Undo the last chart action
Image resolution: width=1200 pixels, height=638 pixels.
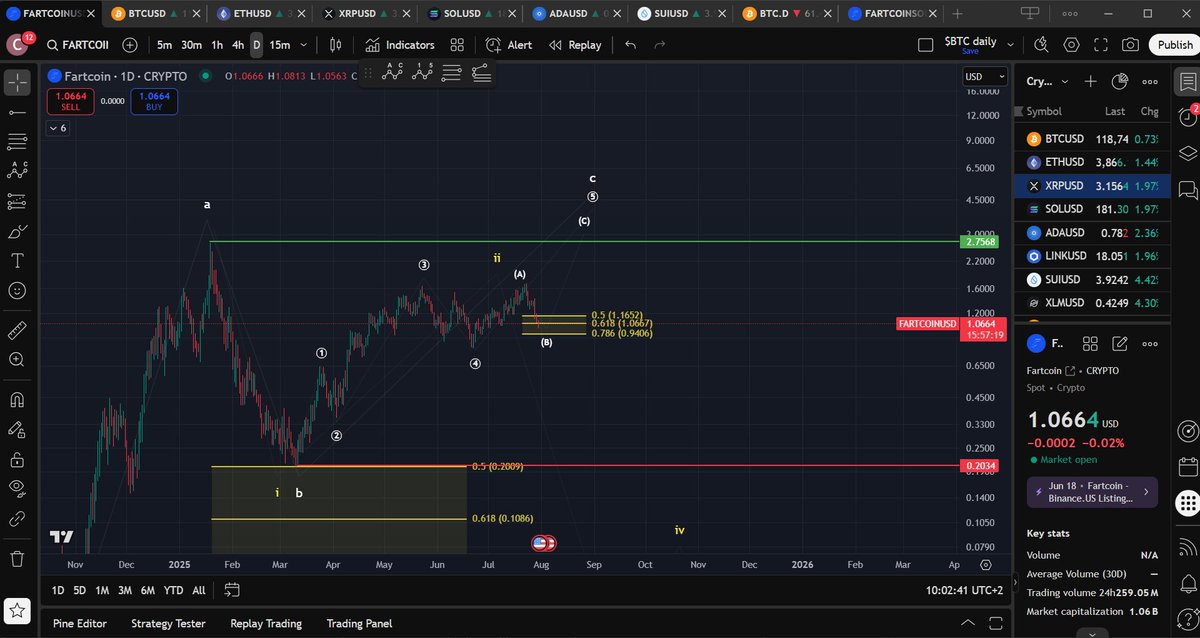(630, 45)
